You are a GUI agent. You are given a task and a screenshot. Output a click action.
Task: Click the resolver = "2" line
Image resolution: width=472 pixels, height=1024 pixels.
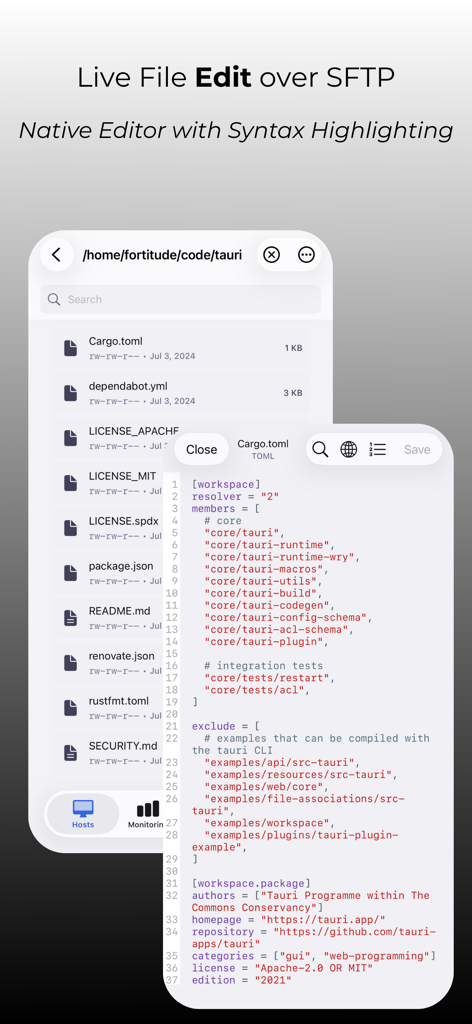point(236,496)
